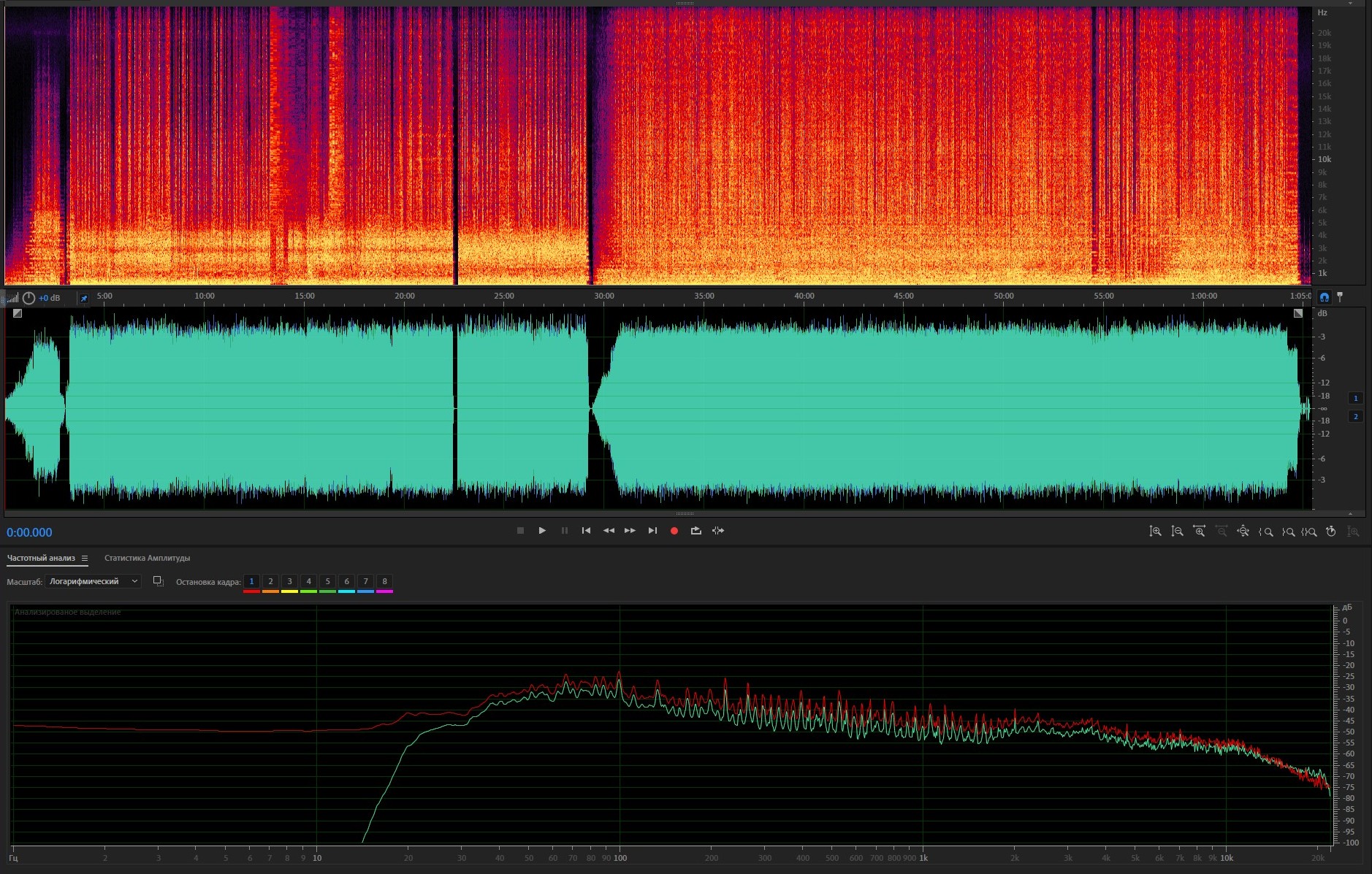The image size is (1372, 874).
Task: Toggle channel 2 enable button
Action: point(1355,416)
